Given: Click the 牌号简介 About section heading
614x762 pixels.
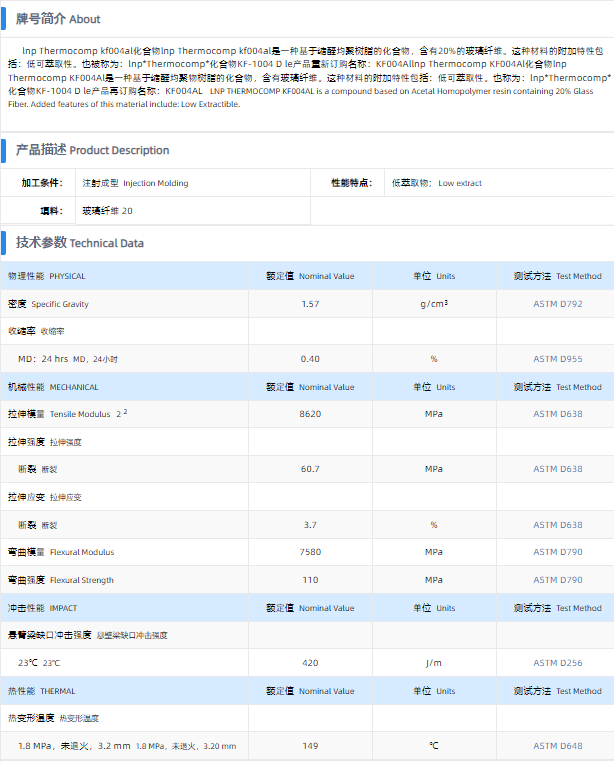Looking at the screenshot, I should (58, 19).
